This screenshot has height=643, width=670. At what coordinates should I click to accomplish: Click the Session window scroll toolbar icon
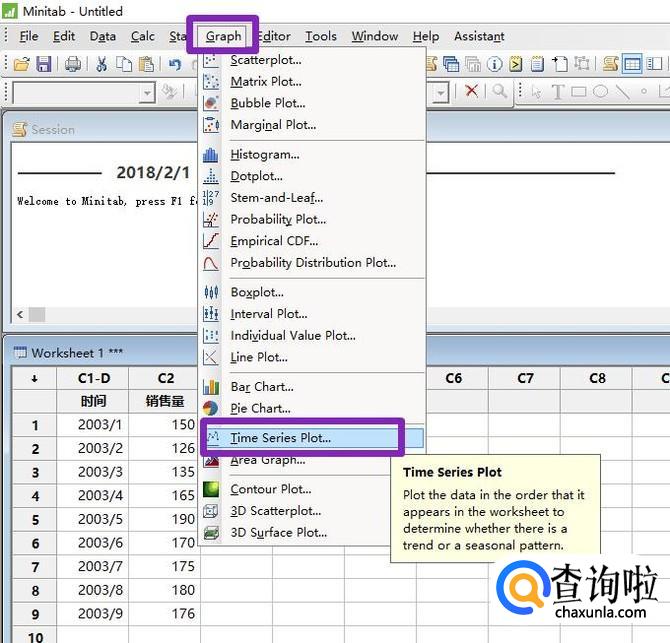[x=611, y=64]
